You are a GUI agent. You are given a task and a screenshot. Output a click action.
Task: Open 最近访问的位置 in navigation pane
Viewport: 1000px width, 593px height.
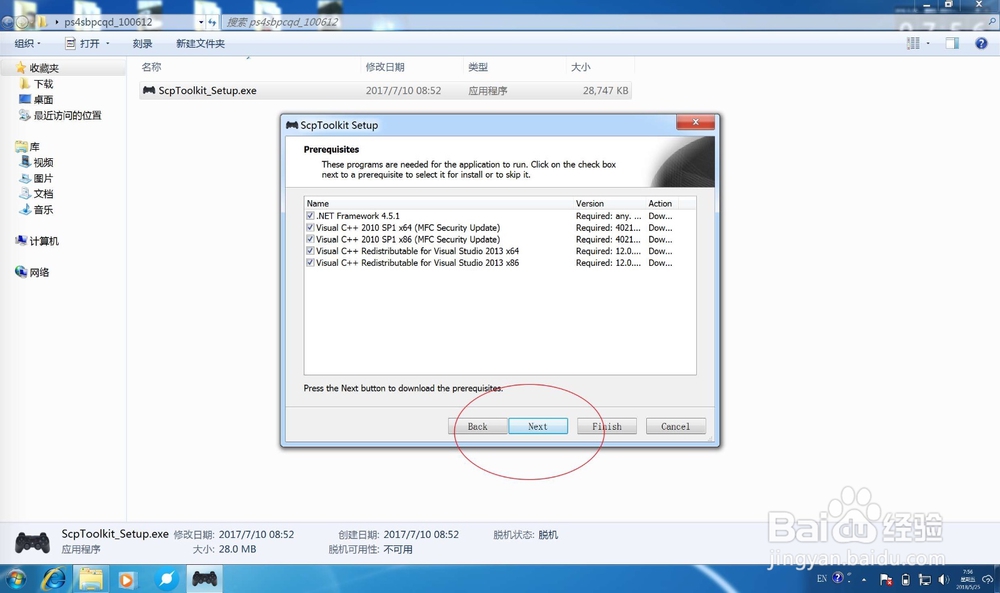tap(67, 115)
